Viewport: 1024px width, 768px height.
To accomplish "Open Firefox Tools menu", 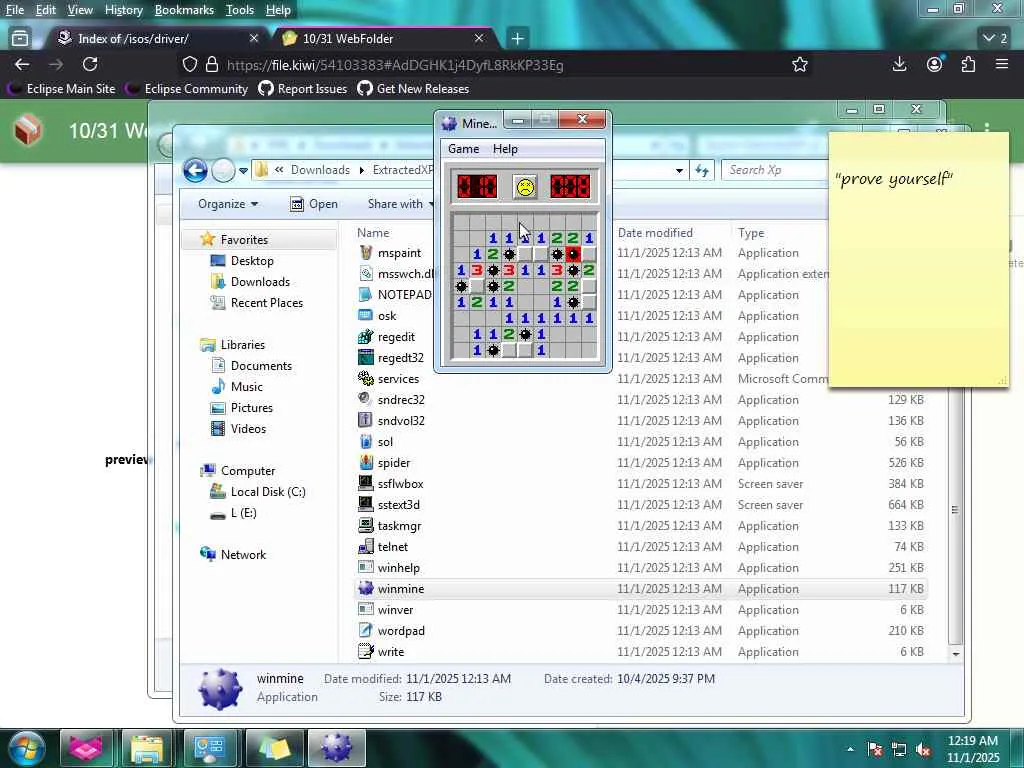I will (239, 10).
